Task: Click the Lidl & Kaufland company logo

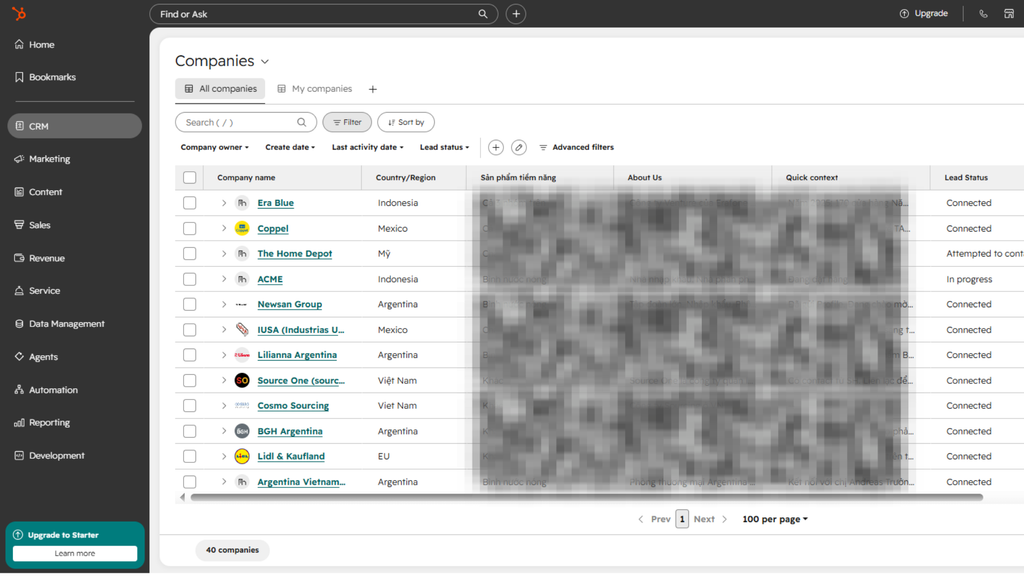Action: (x=242, y=456)
